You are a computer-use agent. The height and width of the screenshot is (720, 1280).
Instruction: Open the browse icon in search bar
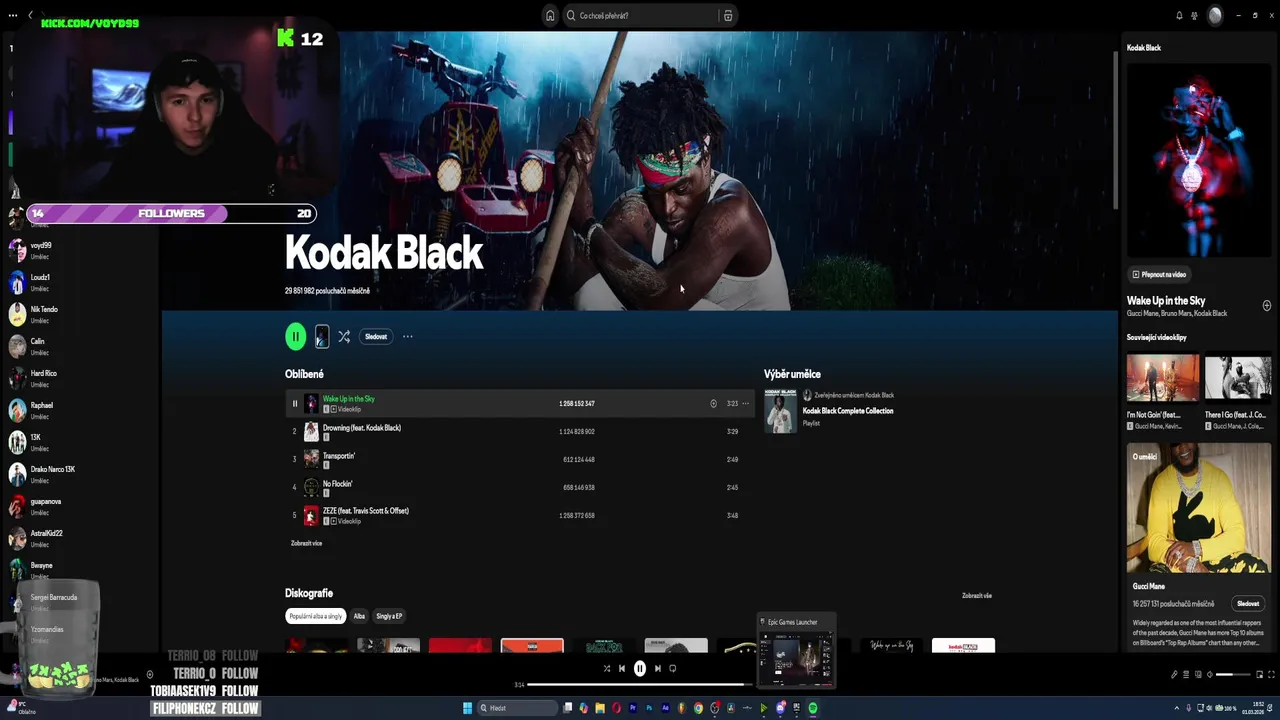pos(728,15)
